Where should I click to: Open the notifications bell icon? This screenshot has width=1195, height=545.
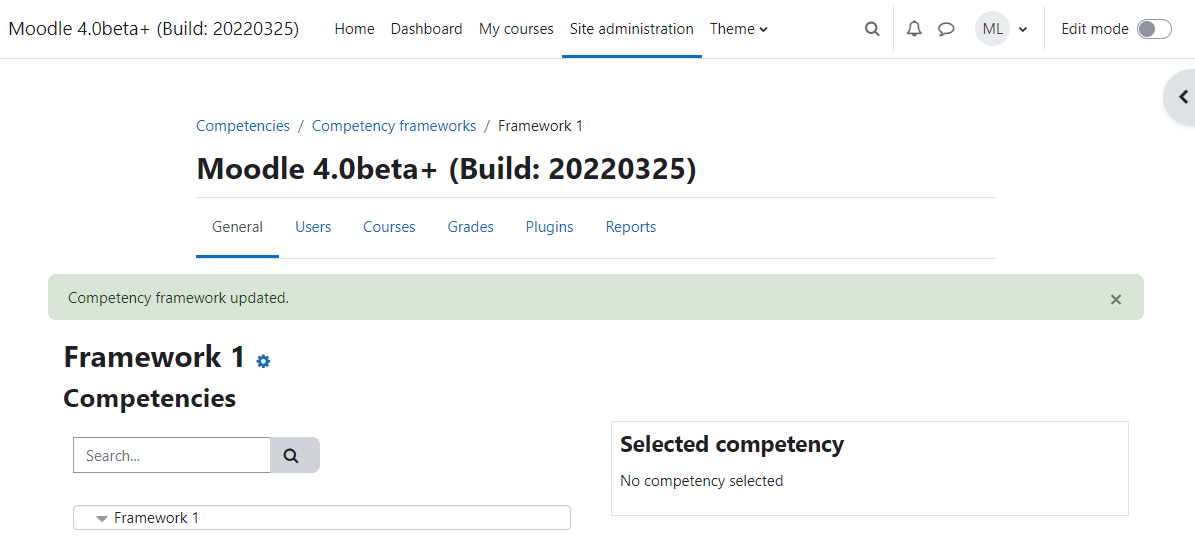pos(914,29)
